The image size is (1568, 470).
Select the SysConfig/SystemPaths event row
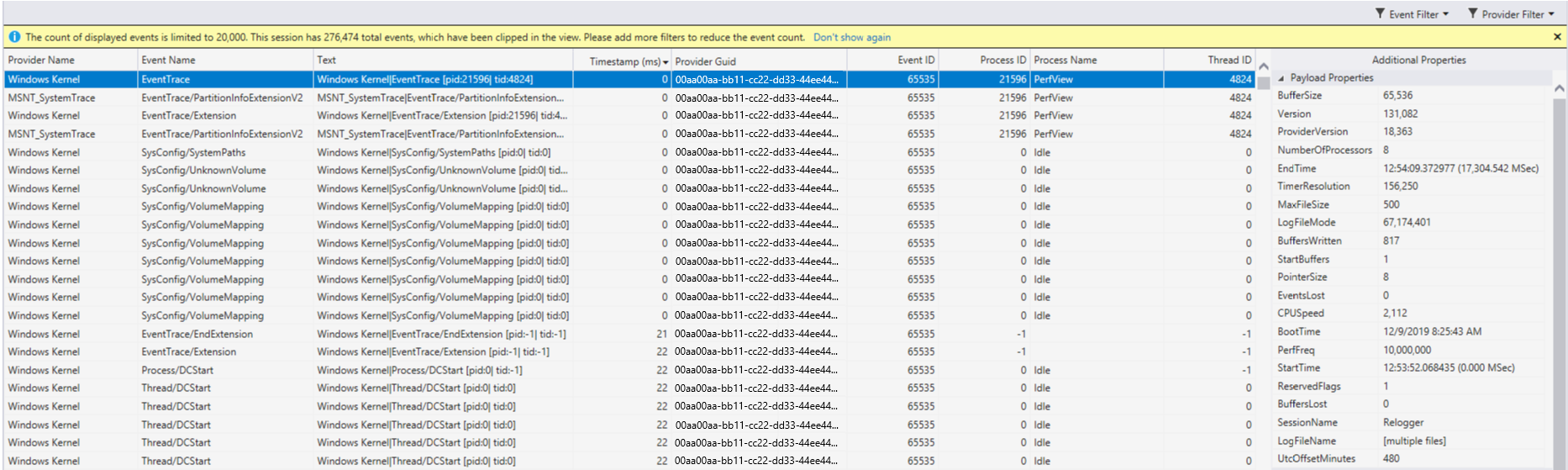coord(630,152)
